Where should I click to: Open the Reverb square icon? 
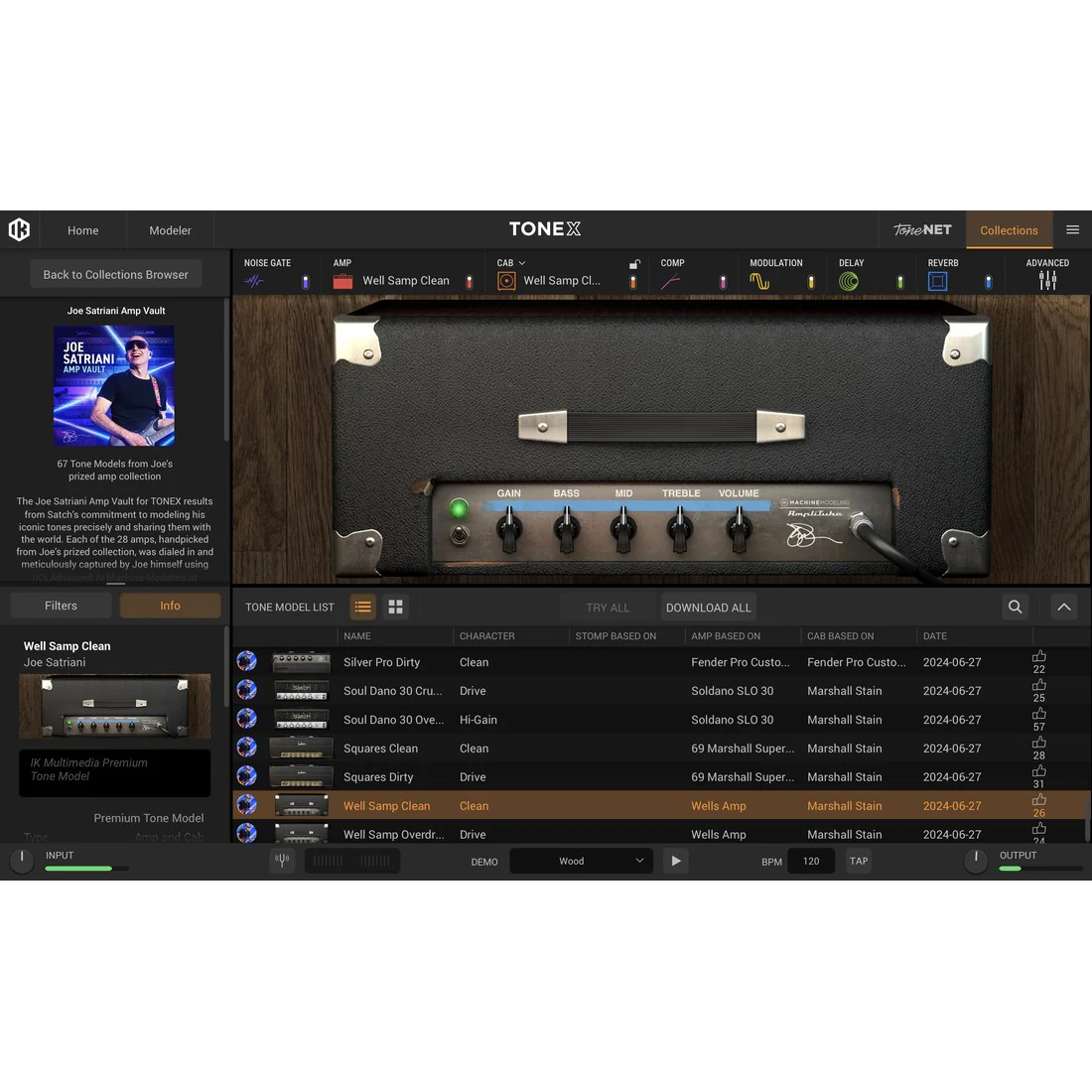click(937, 281)
